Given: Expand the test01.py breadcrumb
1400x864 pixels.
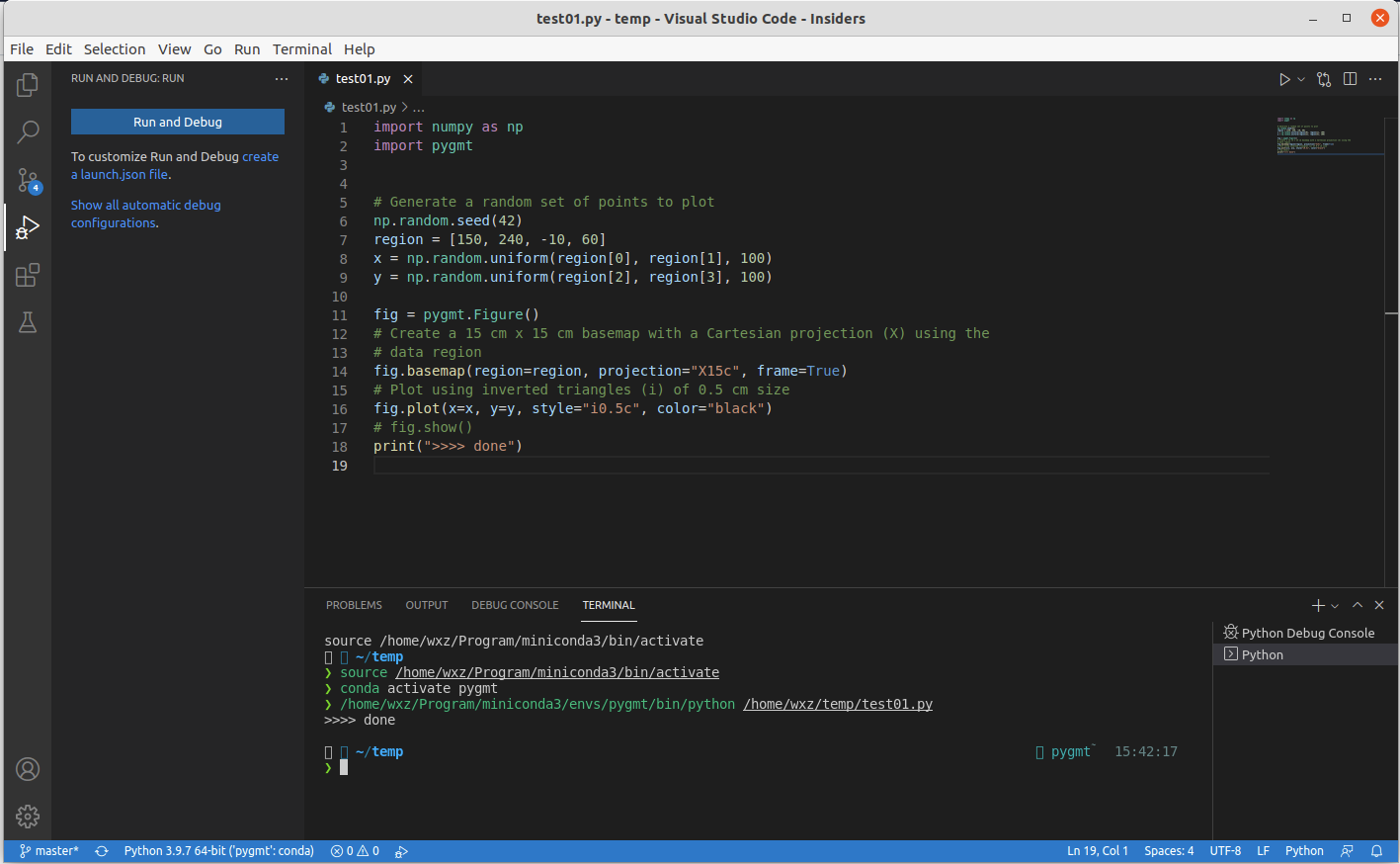Looking at the screenshot, I should pos(417,107).
